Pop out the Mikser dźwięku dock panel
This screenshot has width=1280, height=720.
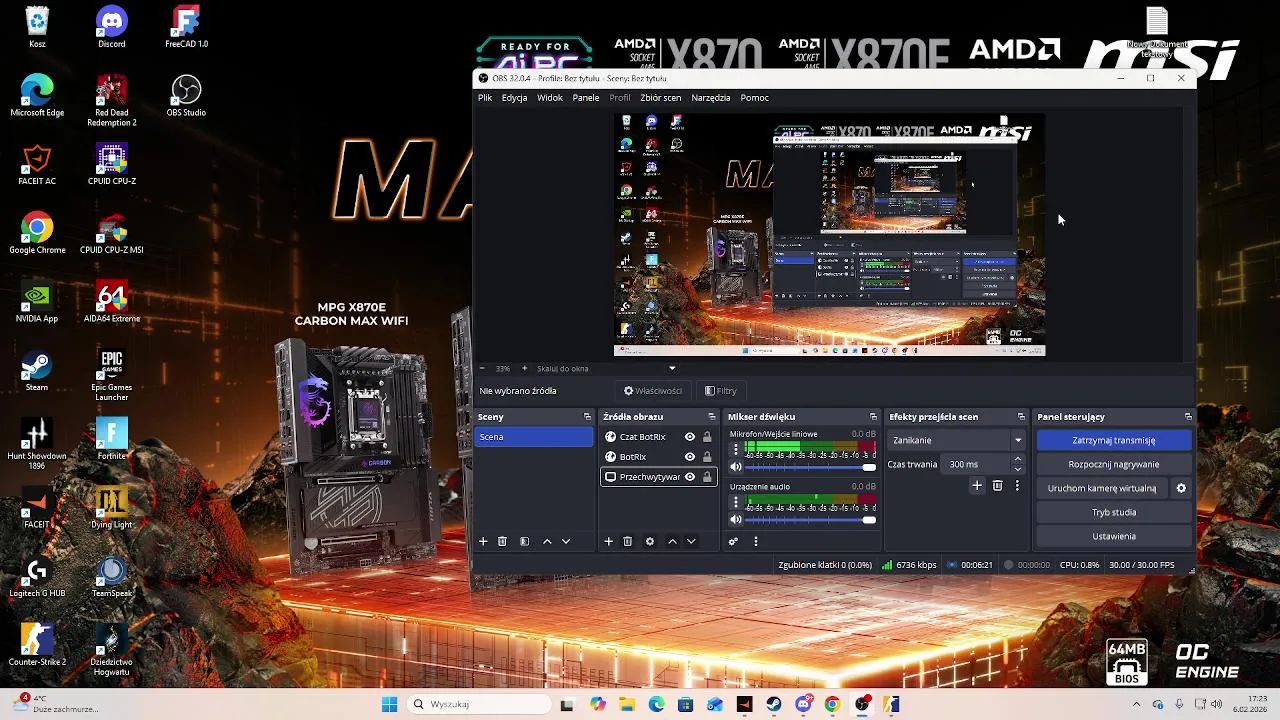[x=873, y=417]
